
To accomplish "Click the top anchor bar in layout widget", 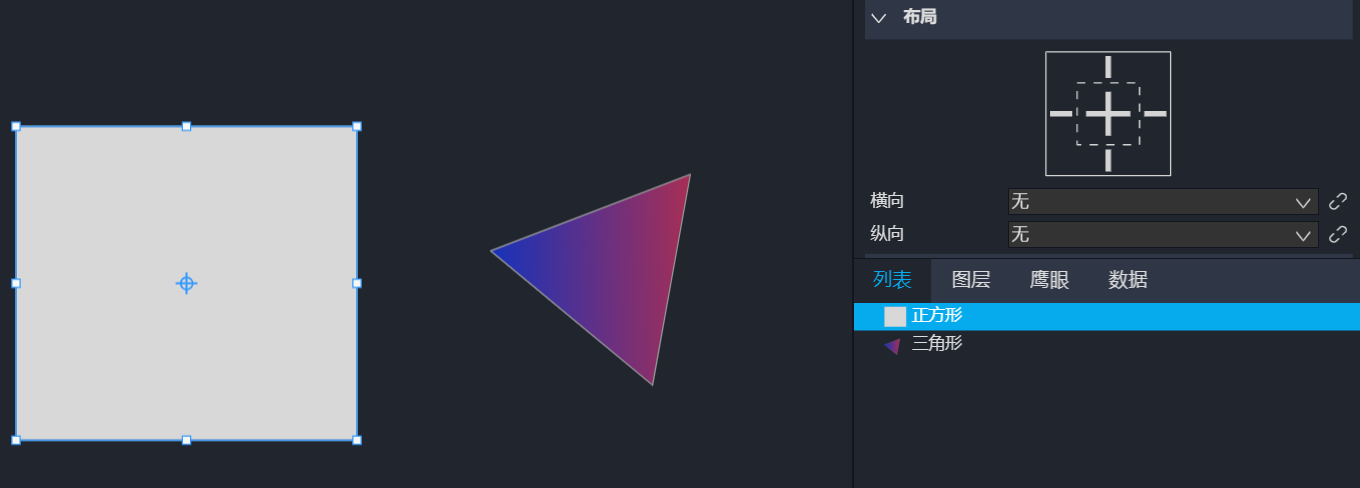I will [1108, 67].
